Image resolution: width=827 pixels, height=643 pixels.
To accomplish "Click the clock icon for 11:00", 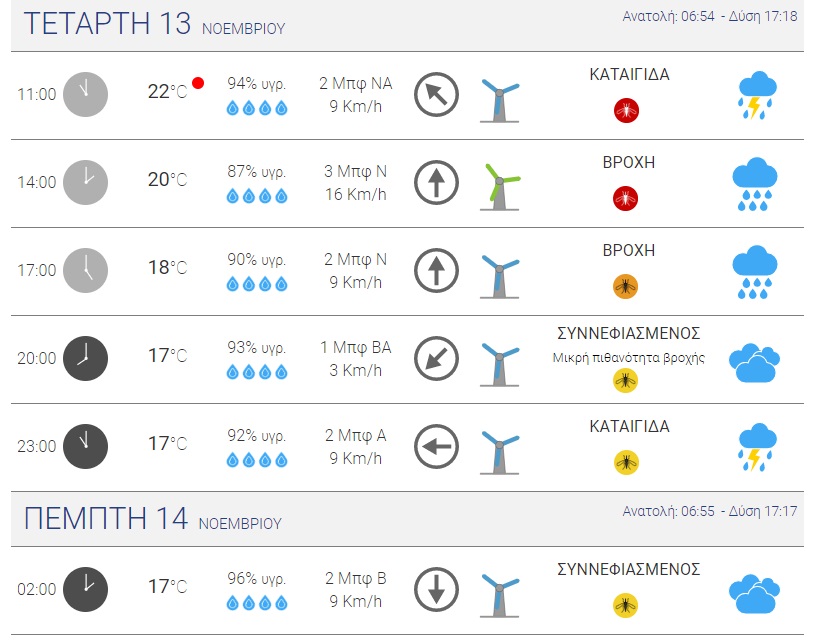I will point(85,94).
